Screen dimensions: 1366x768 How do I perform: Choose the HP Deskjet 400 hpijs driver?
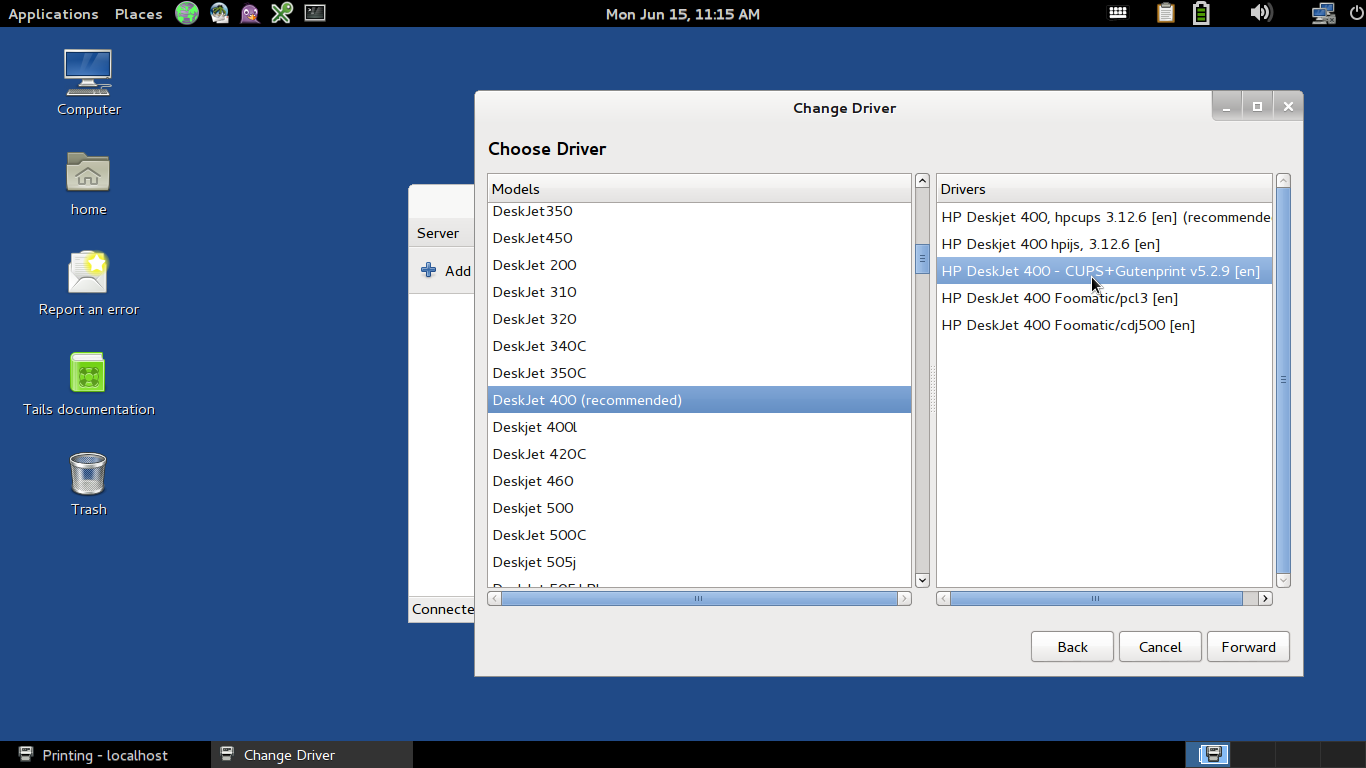pyautogui.click(x=1104, y=244)
